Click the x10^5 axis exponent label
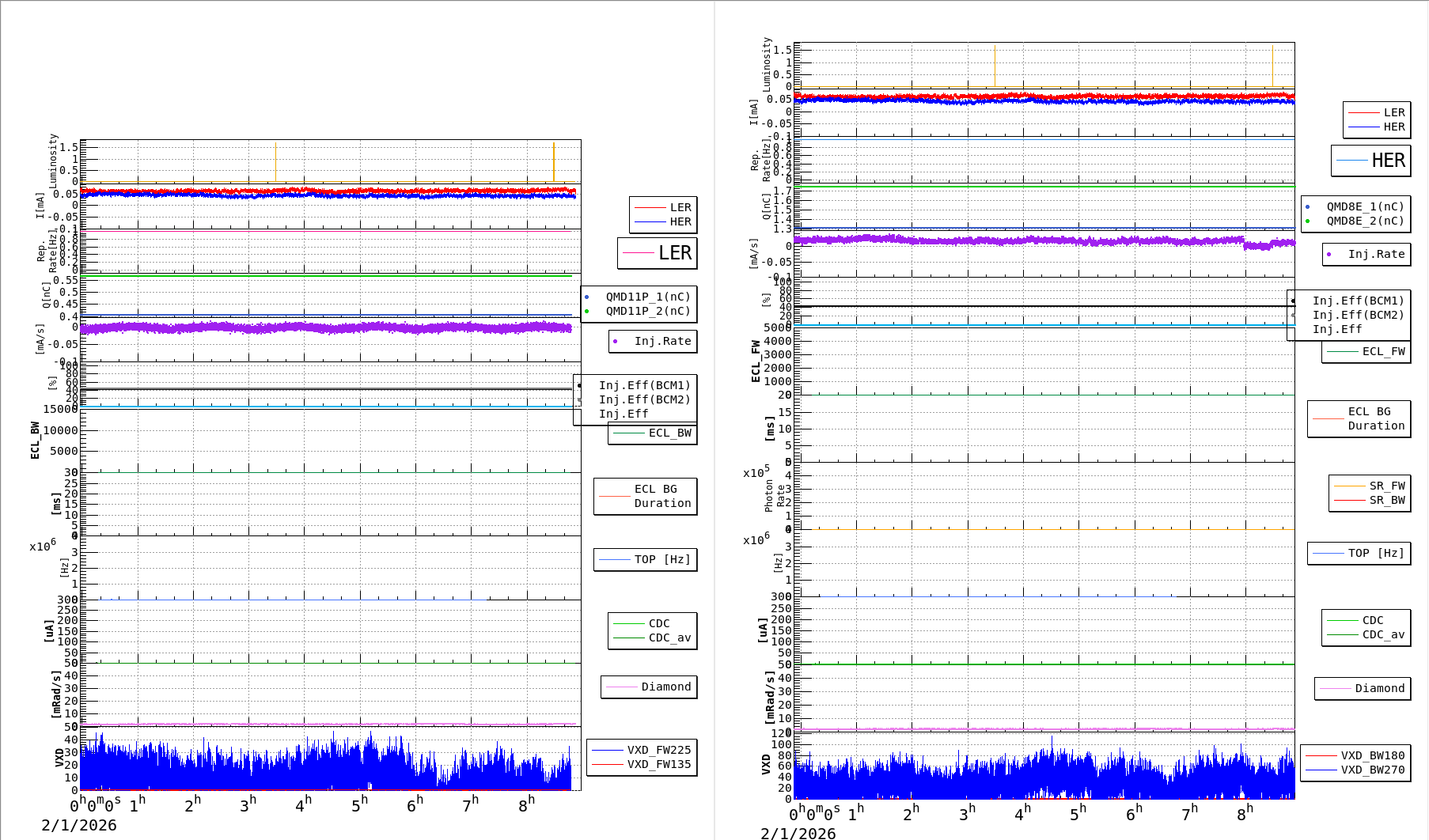The height and width of the screenshot is (840, 1429). coord(756,472)
